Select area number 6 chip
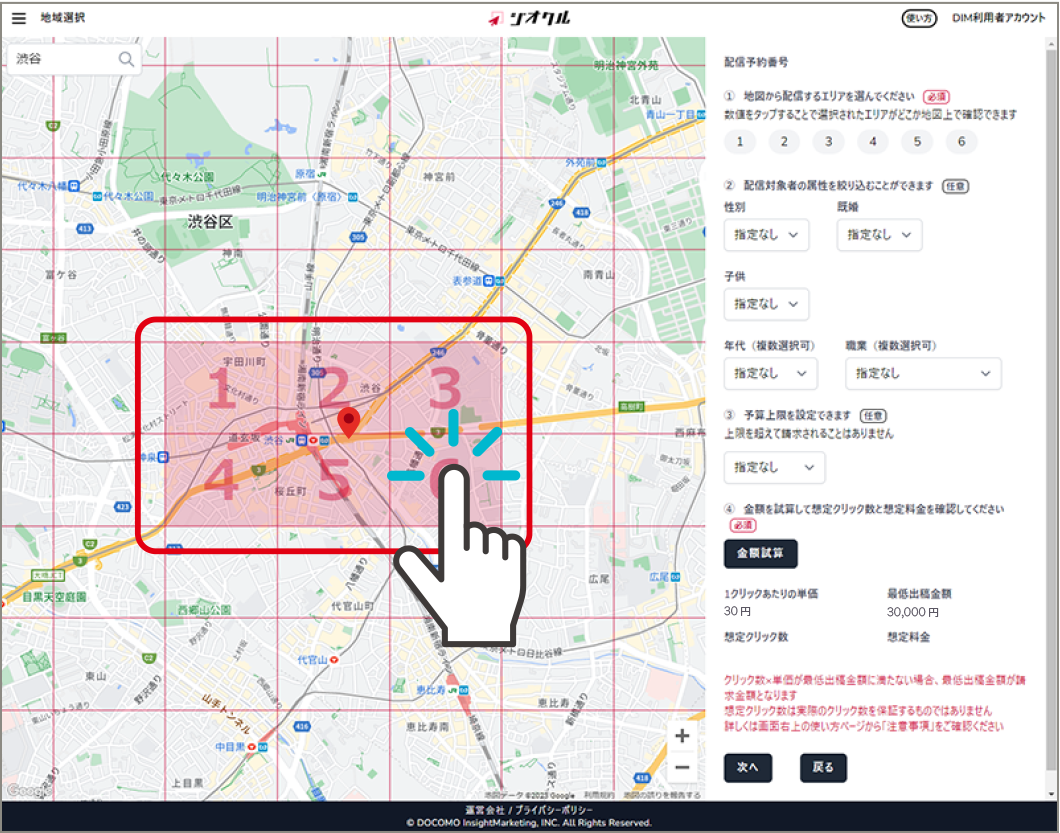The width and height of the screenshot is (1060, 833). tap(961, 142)
